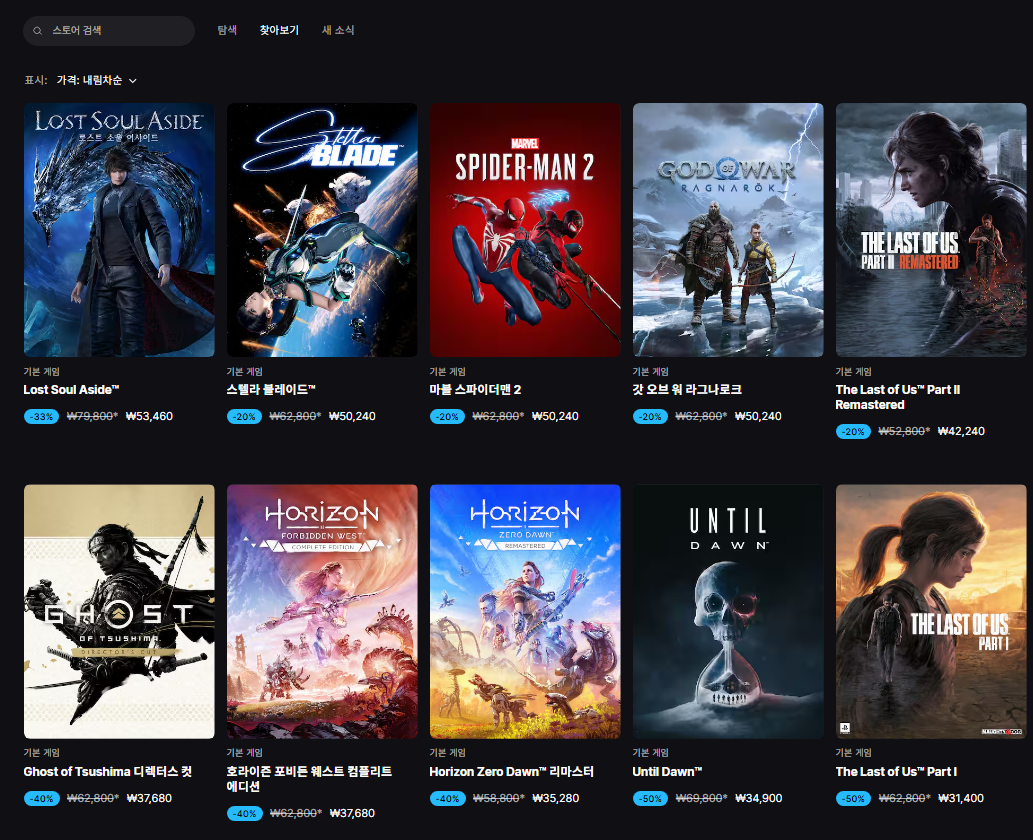The height and width of the screenshot is (840, 1033).
Task: Click the Until Dawn™ title link
Action: click(x=667, y=772)
